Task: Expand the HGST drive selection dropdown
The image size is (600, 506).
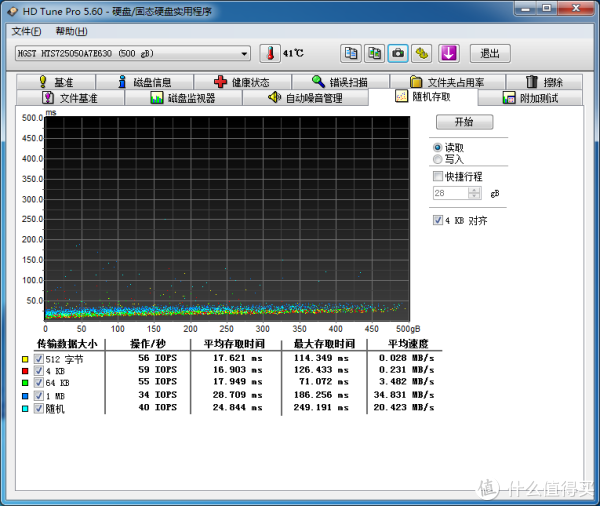Action: pyautogui.click(x=244, y=54)
